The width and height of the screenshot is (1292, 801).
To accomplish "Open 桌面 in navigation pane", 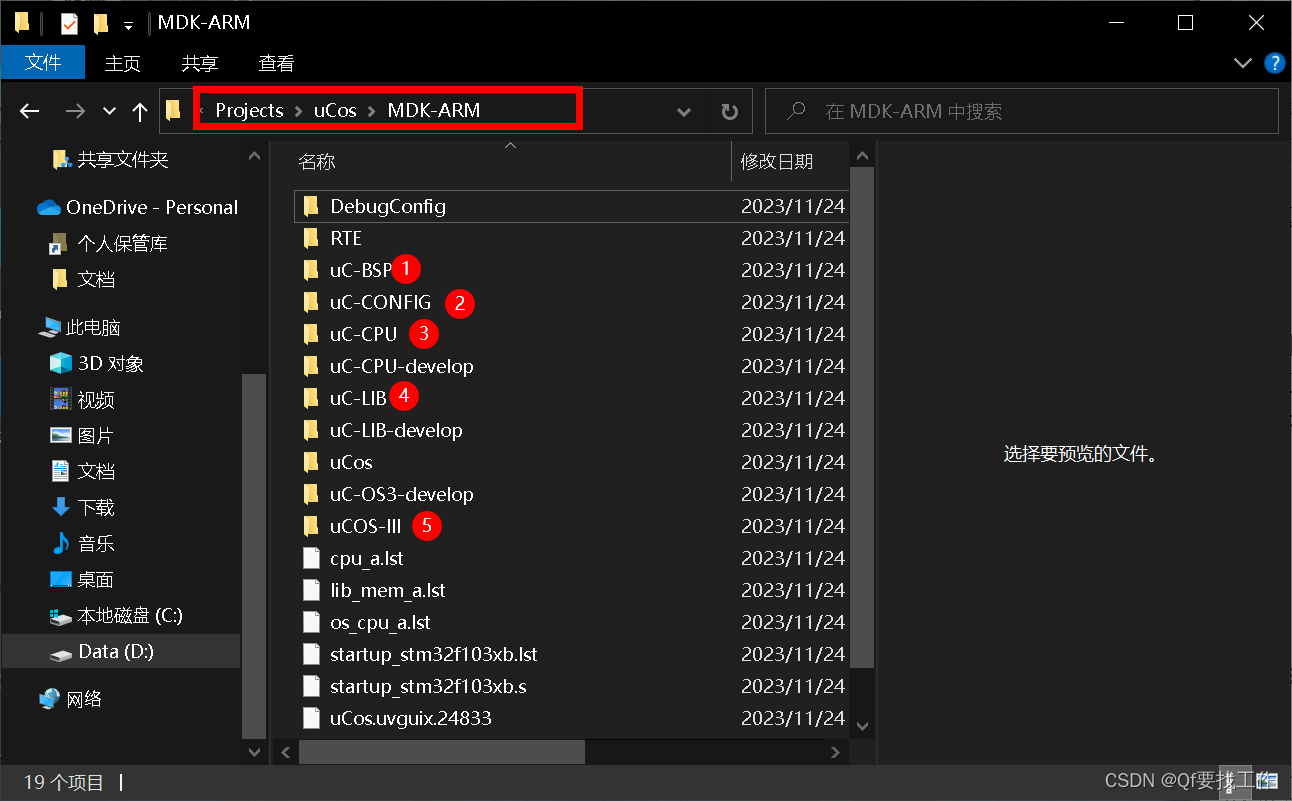I will 96,579.
